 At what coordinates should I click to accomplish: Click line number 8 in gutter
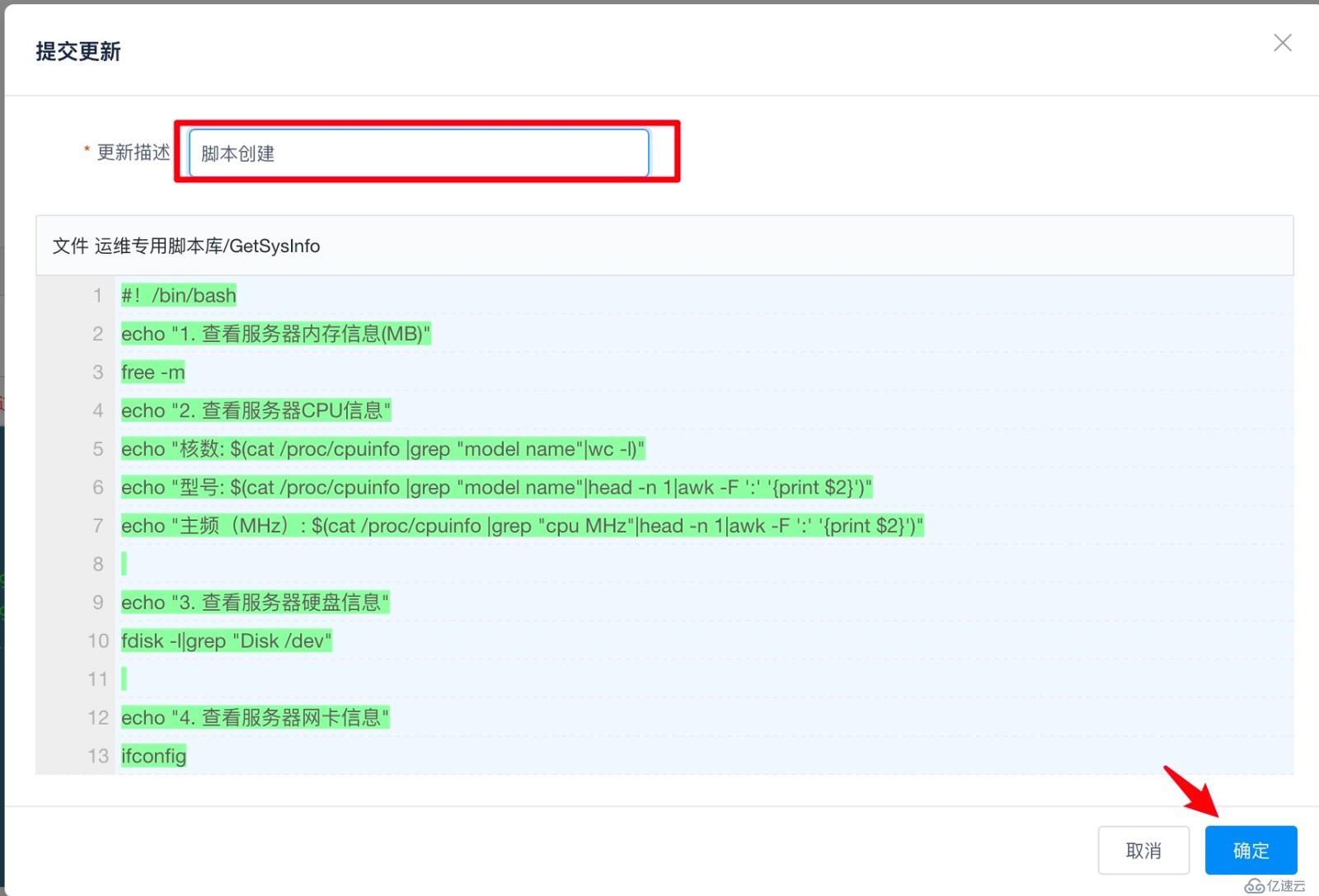(x=98, y=564)
